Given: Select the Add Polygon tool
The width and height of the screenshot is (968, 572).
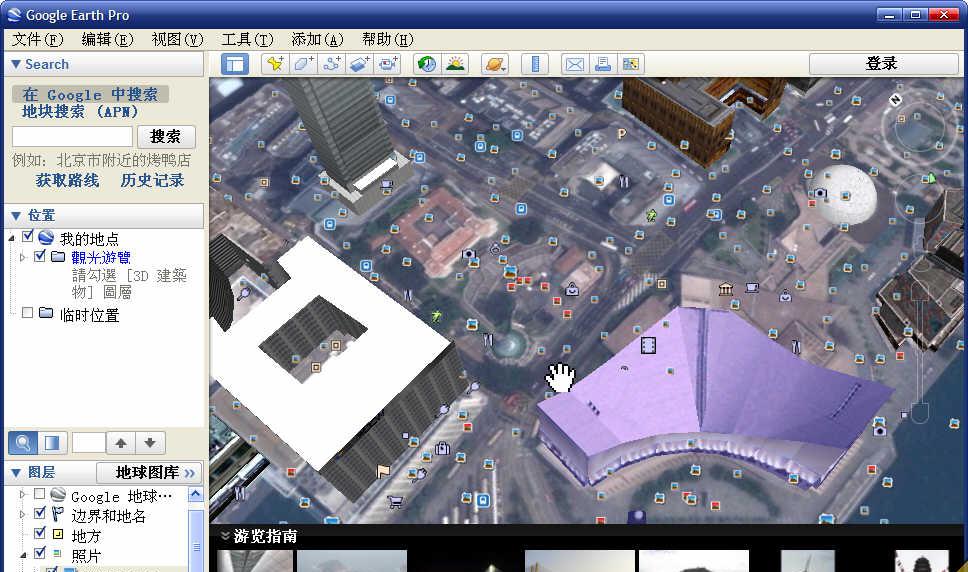Looking at the screenshot, I should (303, 64).
